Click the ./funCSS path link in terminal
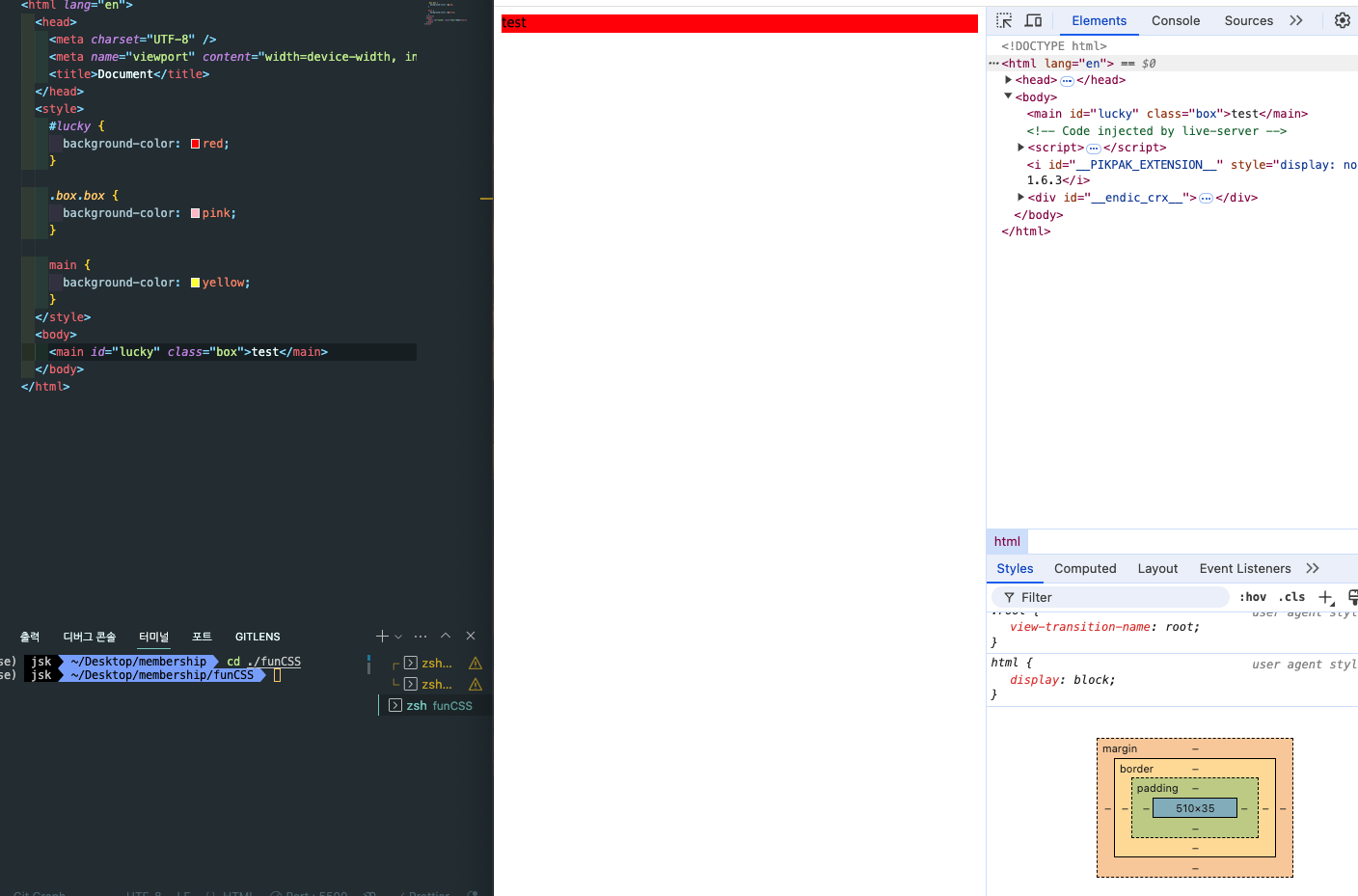The width and height of the screenshot is (1358, 896). (274, 662)
